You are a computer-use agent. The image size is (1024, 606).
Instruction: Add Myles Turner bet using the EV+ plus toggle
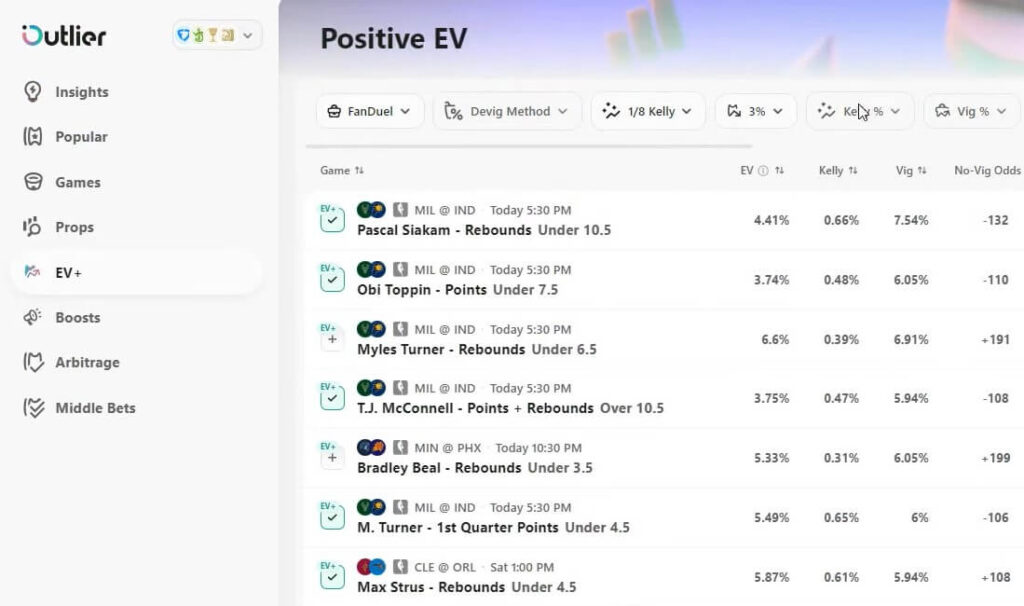[330, 336]
